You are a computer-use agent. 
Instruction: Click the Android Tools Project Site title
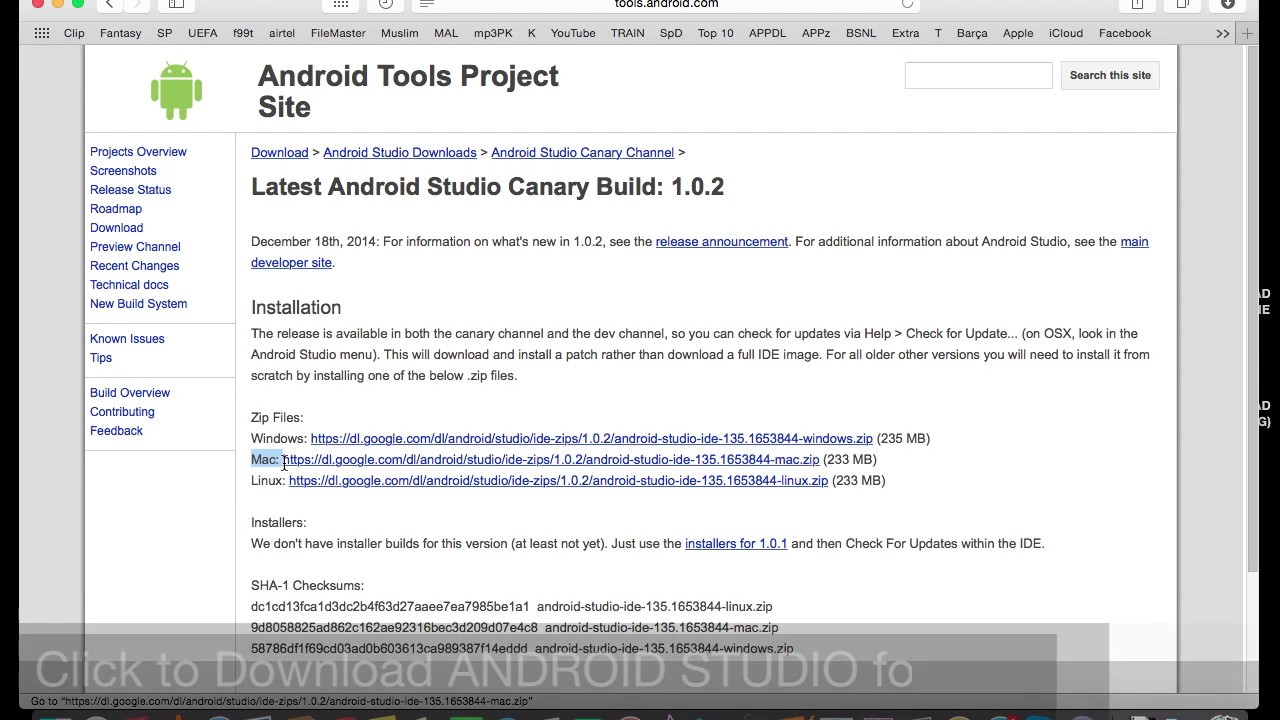click(408, 91)
